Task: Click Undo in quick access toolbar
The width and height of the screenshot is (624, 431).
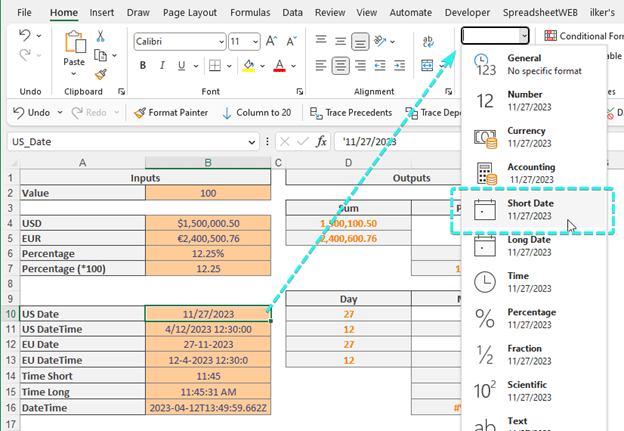Action: 31,113
